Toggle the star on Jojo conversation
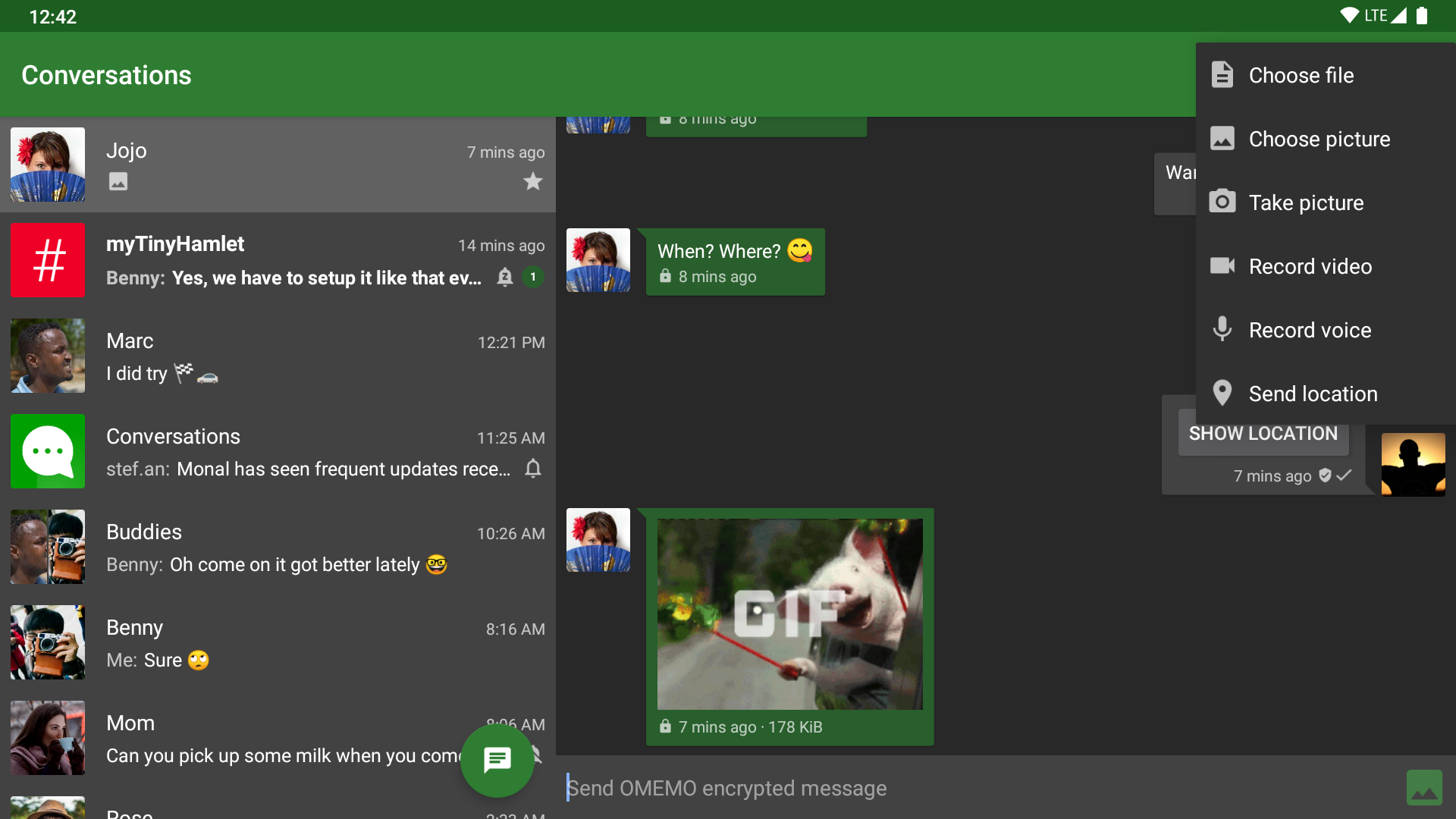The height and width of the screenshot is (819, 1456). point(533,181)
